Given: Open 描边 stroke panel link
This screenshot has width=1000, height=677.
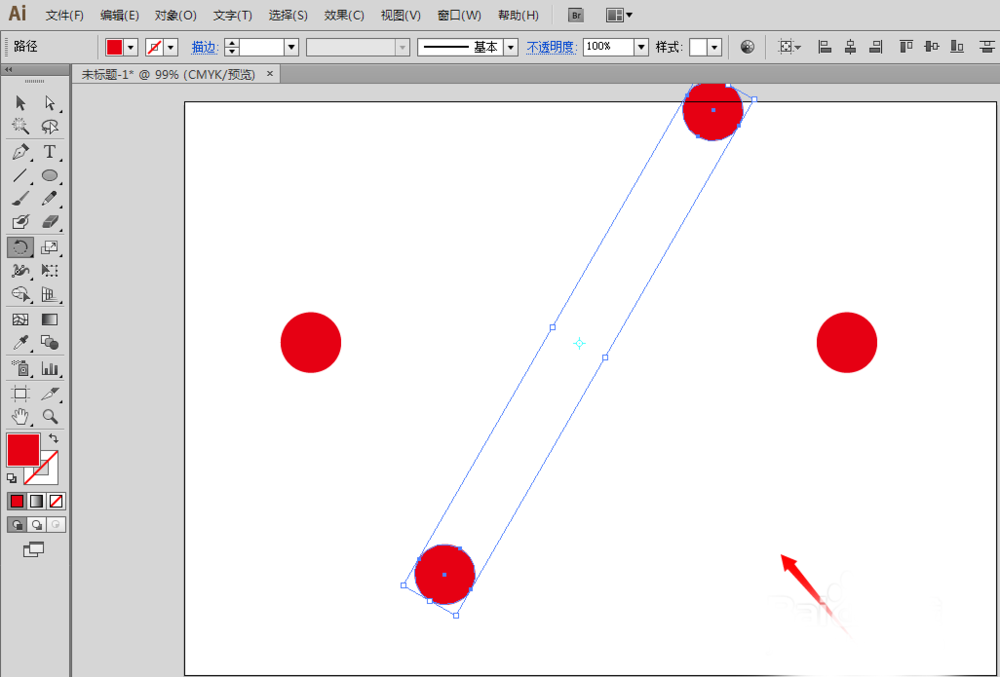Looking at the screenshot, I should tap(205, 47).
